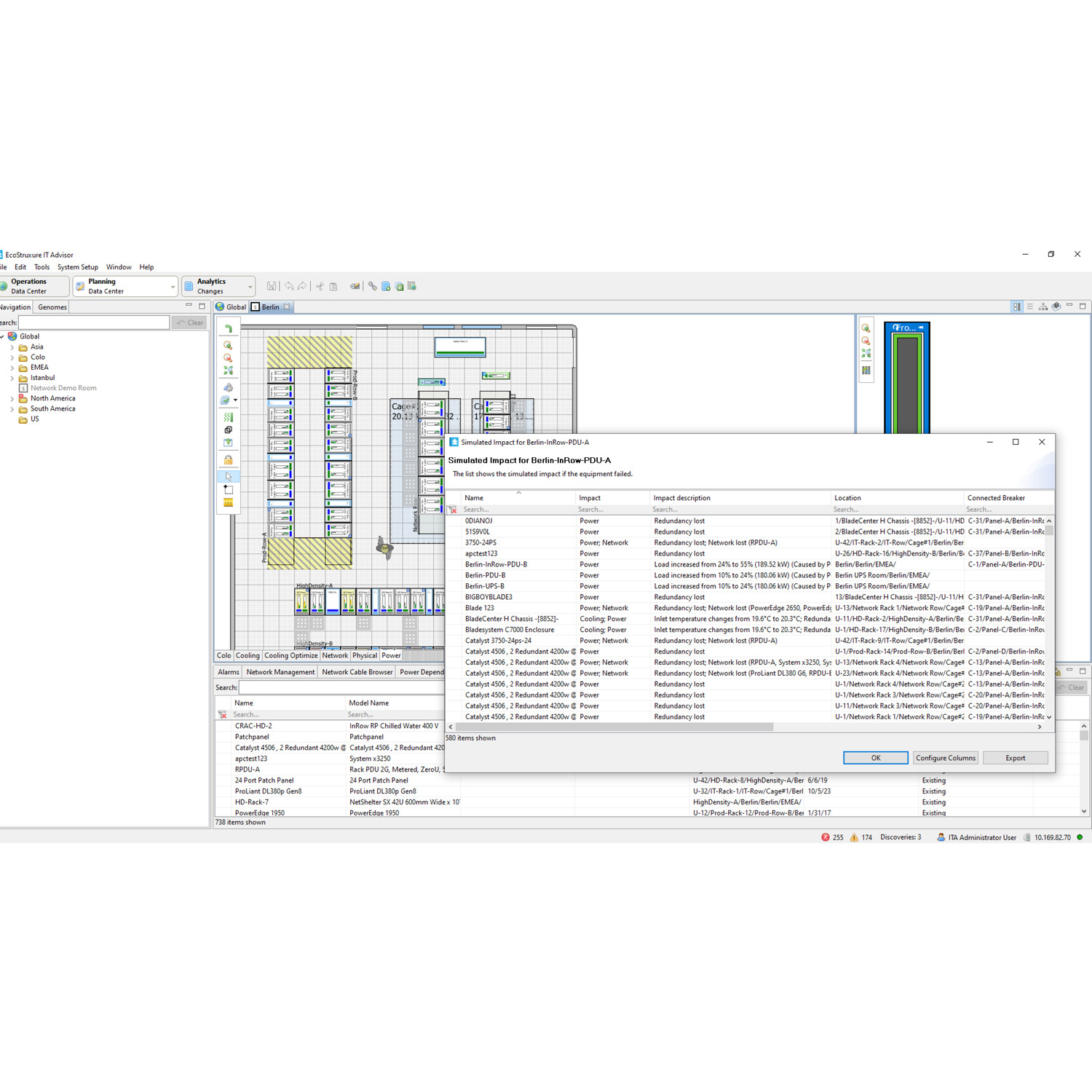Click the Export button in the dialog
Viewport: 1092px width, 1092px height.
pyautogui.click(x=1016, y=758)
